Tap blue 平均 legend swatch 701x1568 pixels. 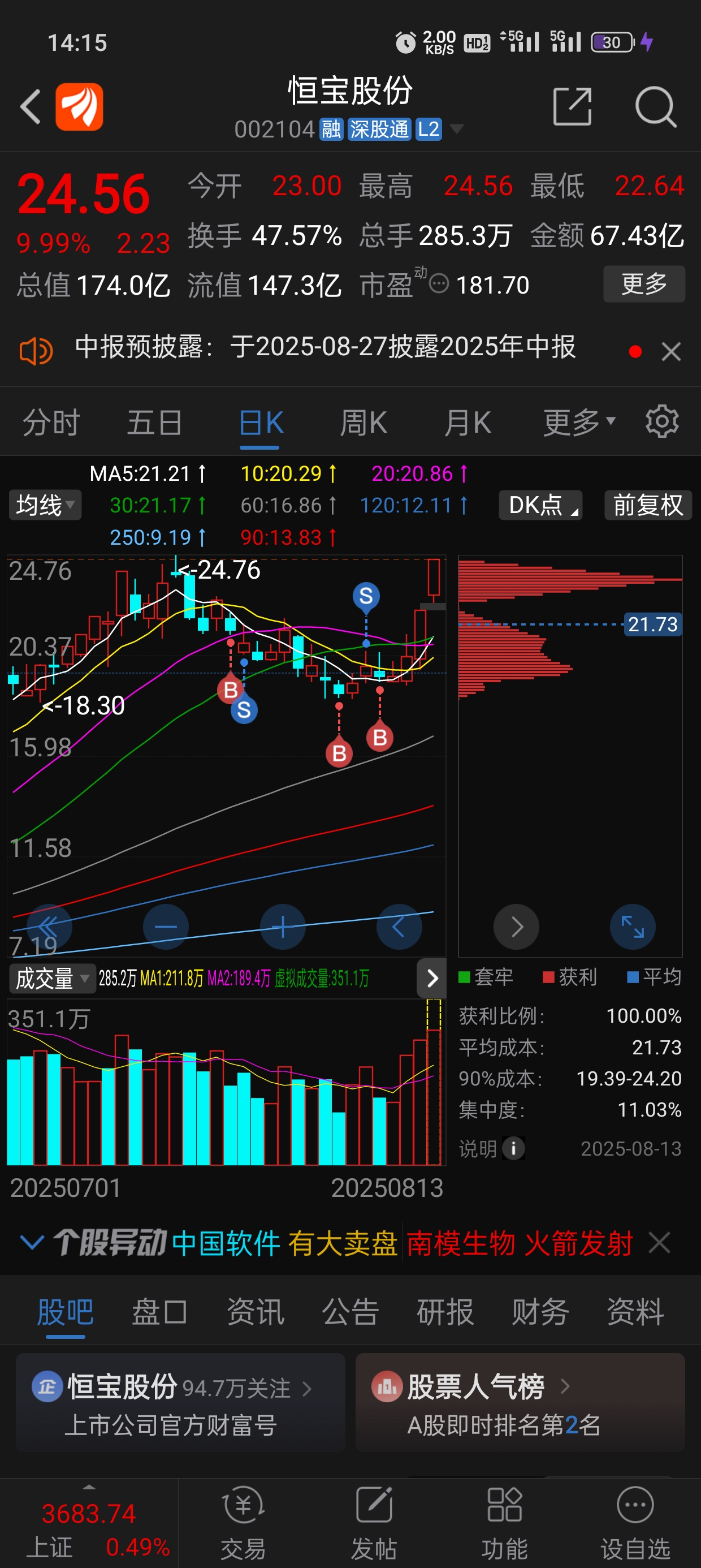point(633,977)
